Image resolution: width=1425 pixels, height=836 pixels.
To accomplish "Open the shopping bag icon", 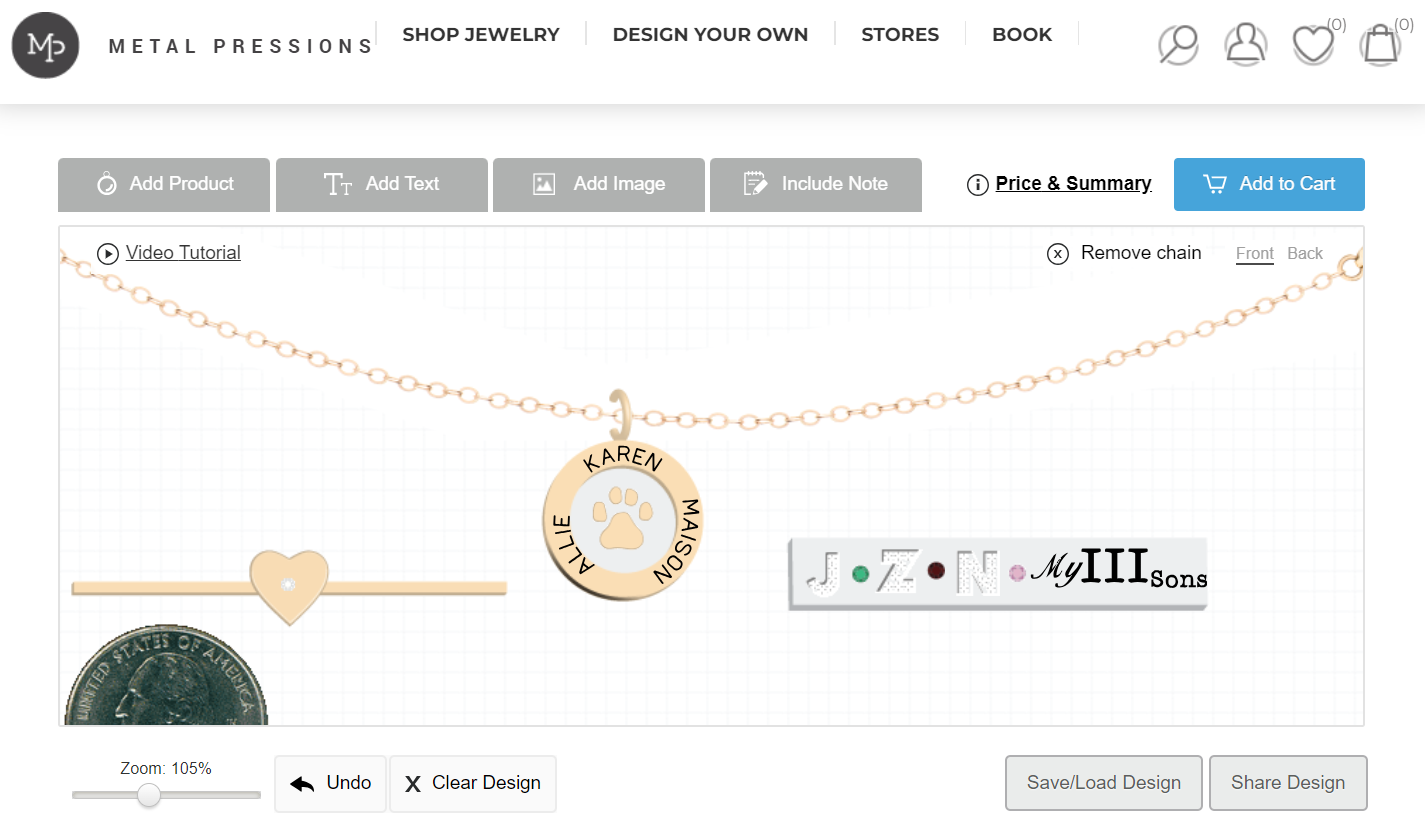I will pyautogui.click(x=1380, y=44).
